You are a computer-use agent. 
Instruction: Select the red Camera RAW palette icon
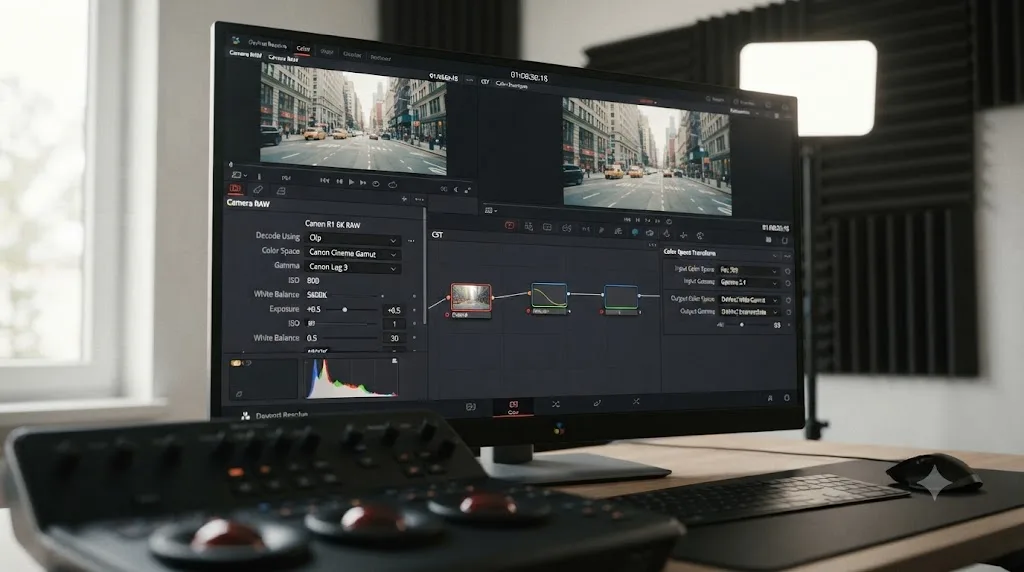(x=236, y=189)
